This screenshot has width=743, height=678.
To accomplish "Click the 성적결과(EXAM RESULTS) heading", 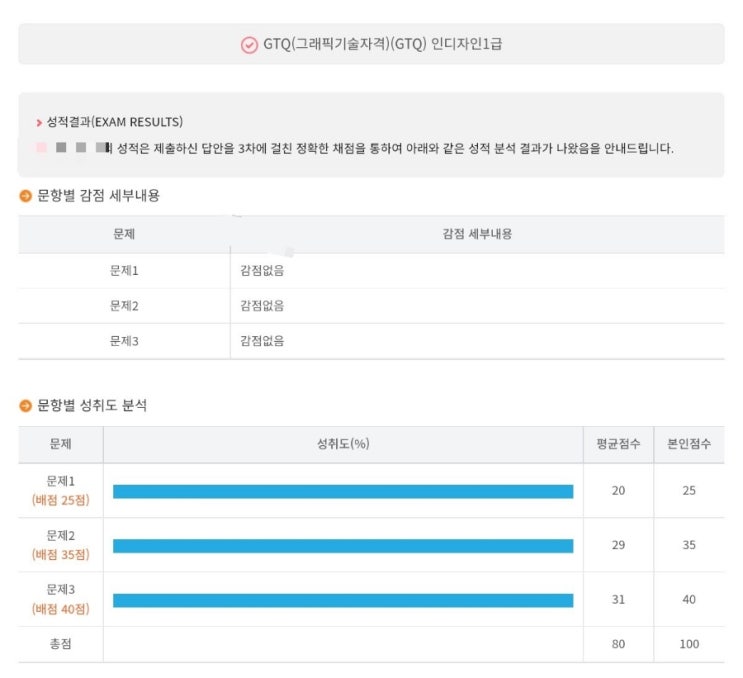I will 115,122.
